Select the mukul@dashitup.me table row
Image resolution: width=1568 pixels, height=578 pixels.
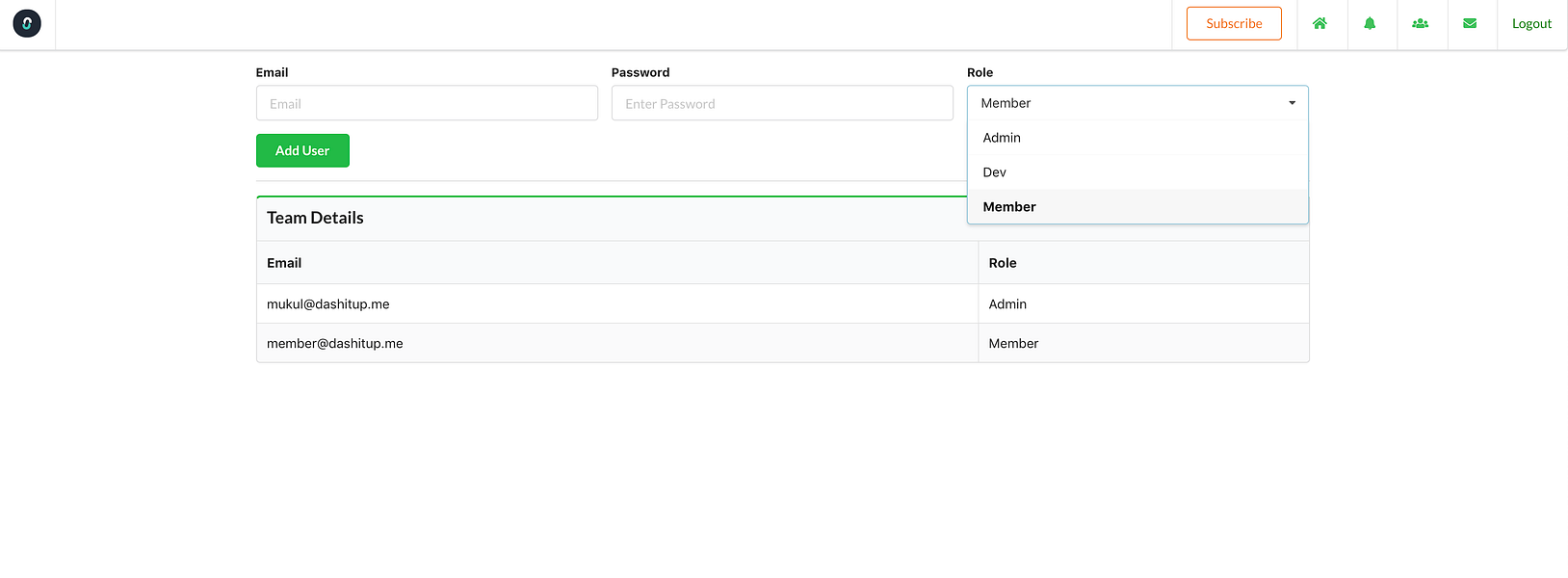click(x=328, y=304)
